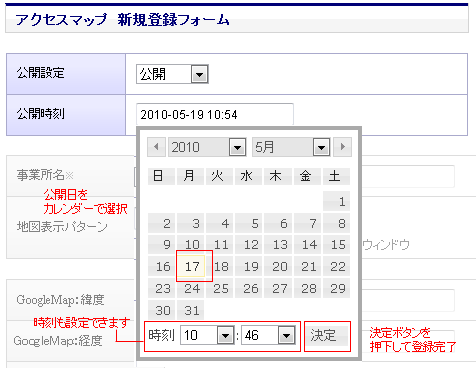Select day 24 in calendar
476x368 pixels.
191,288
